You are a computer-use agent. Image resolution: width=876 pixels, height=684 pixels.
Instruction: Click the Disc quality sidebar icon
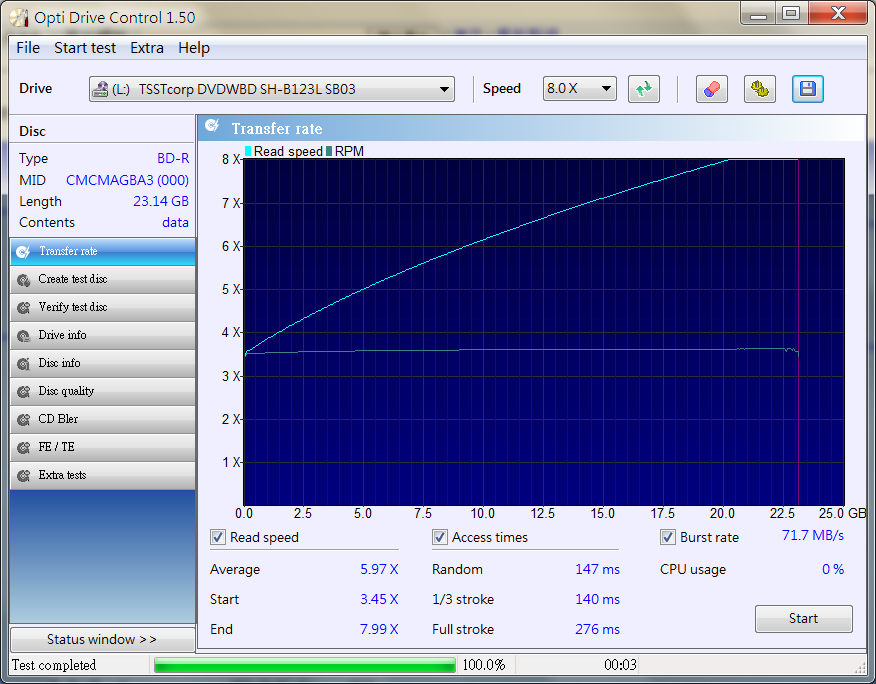(23, 392)
